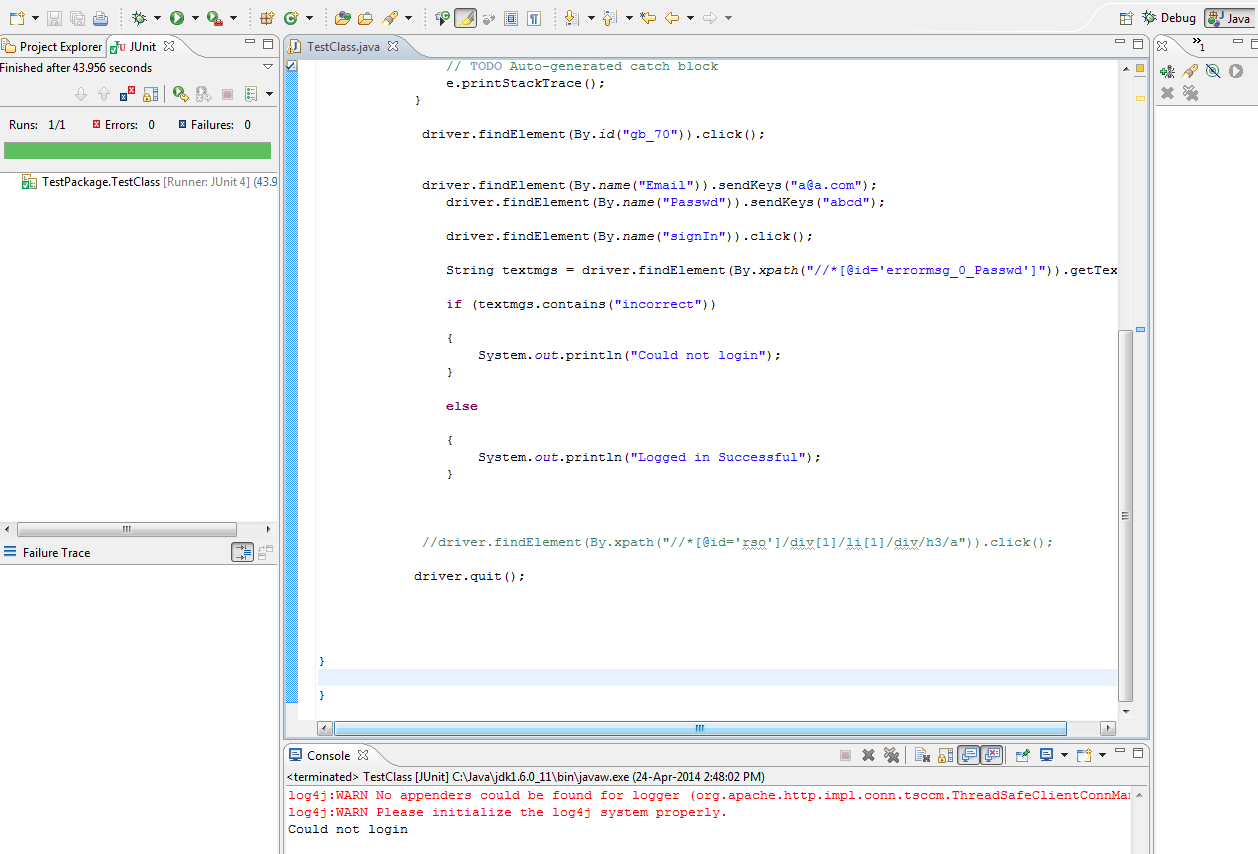Click the New Java Class icon
1258x854 pixels.
(x=291, y=18)
